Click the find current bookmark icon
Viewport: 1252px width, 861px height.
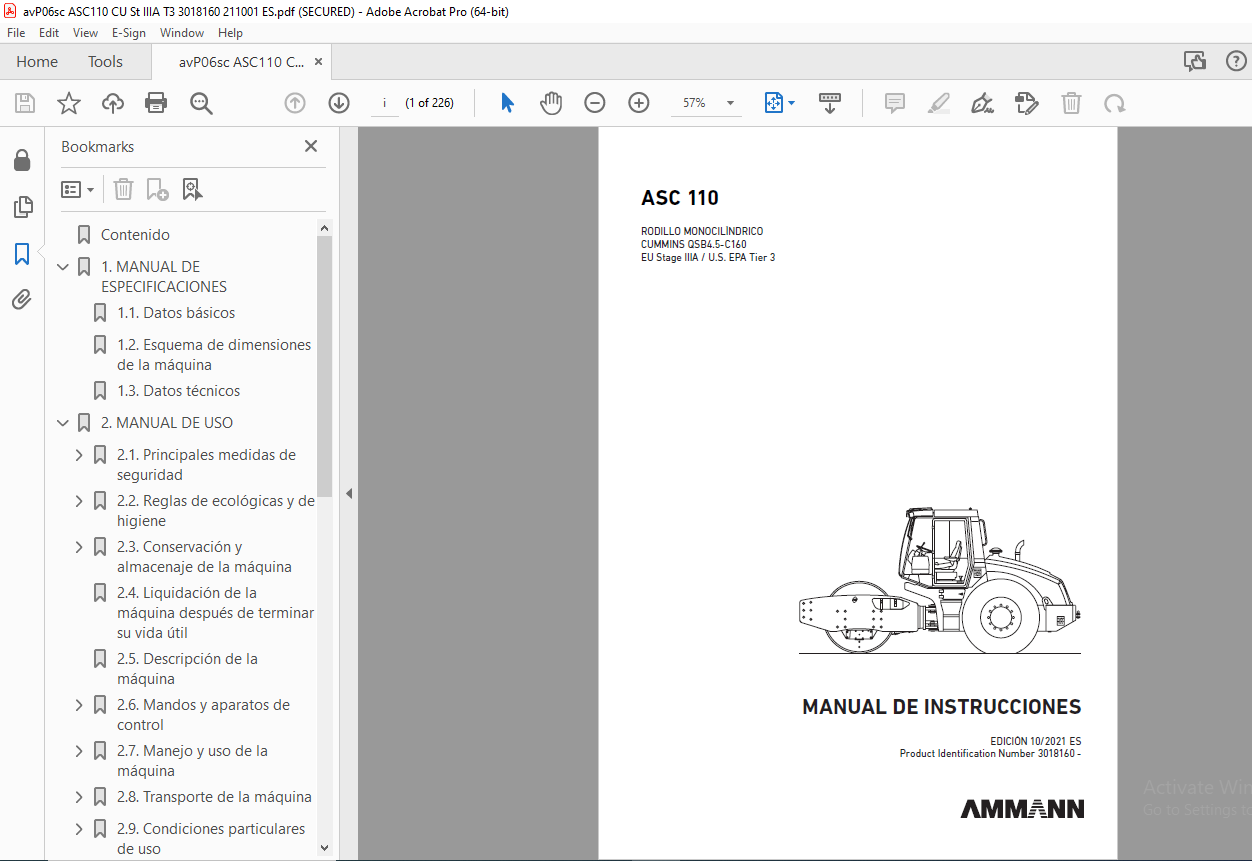pos(193,189)
